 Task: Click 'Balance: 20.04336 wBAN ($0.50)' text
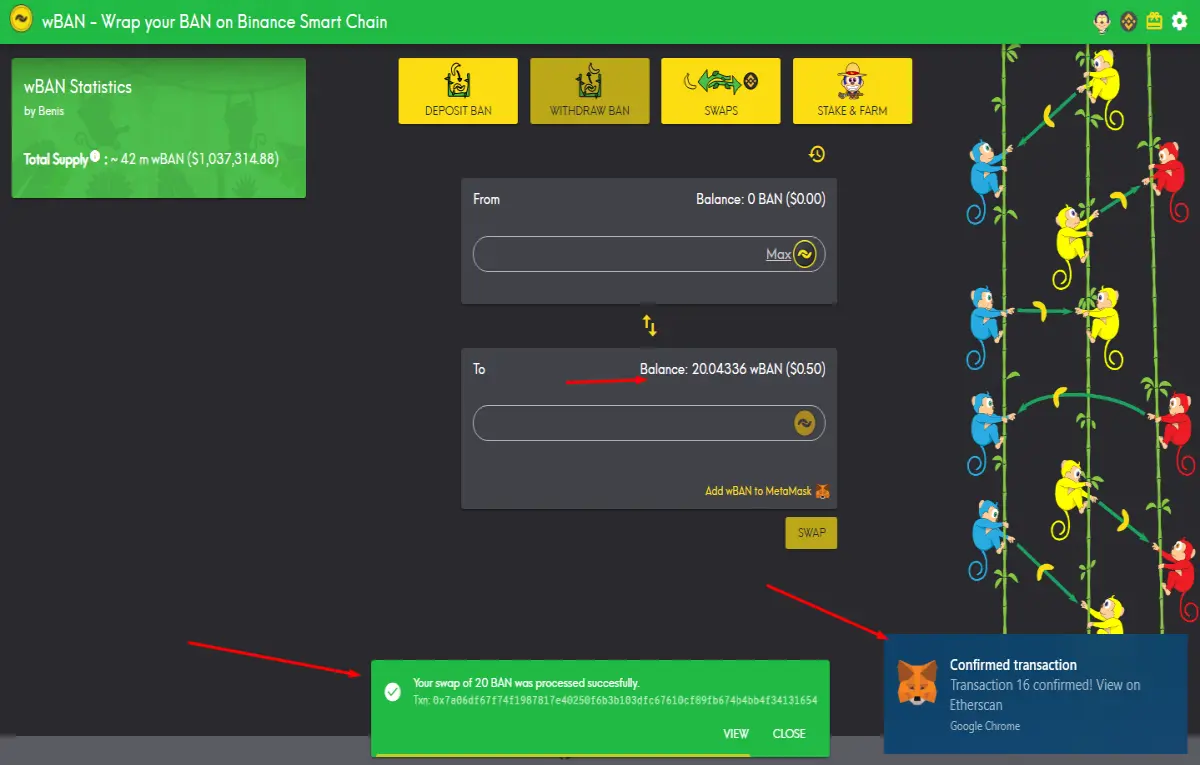tap(733, 369)
